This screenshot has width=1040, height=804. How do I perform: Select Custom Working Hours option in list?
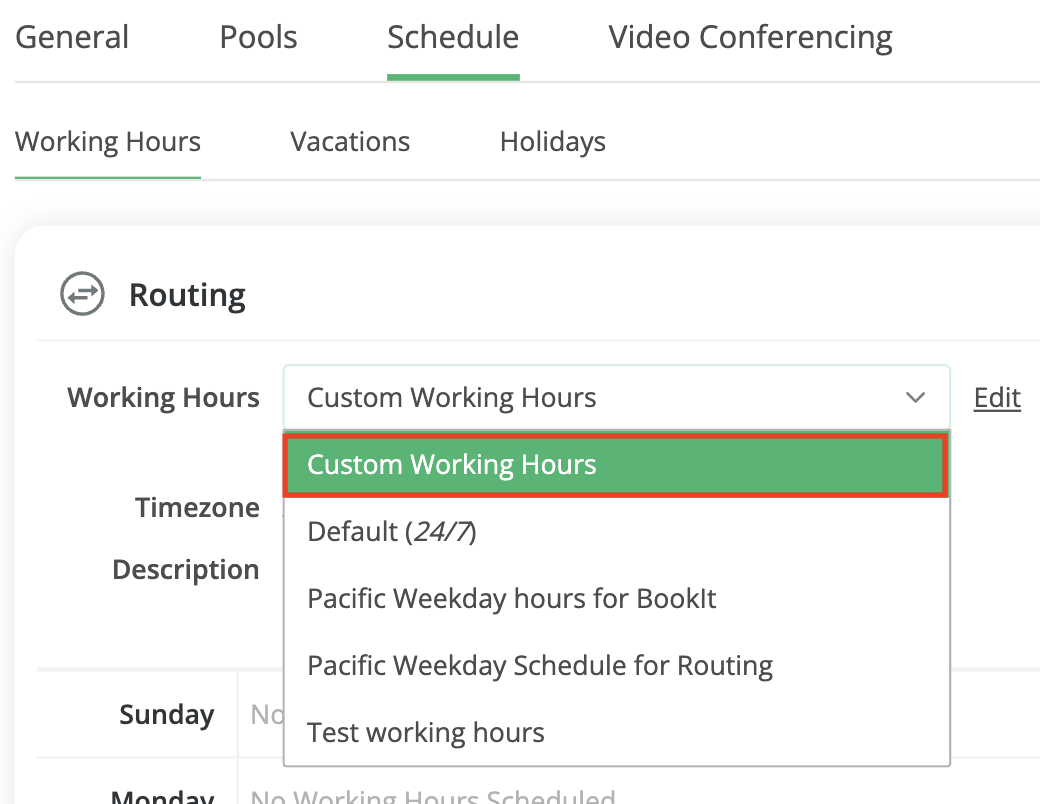coord(615,465)
